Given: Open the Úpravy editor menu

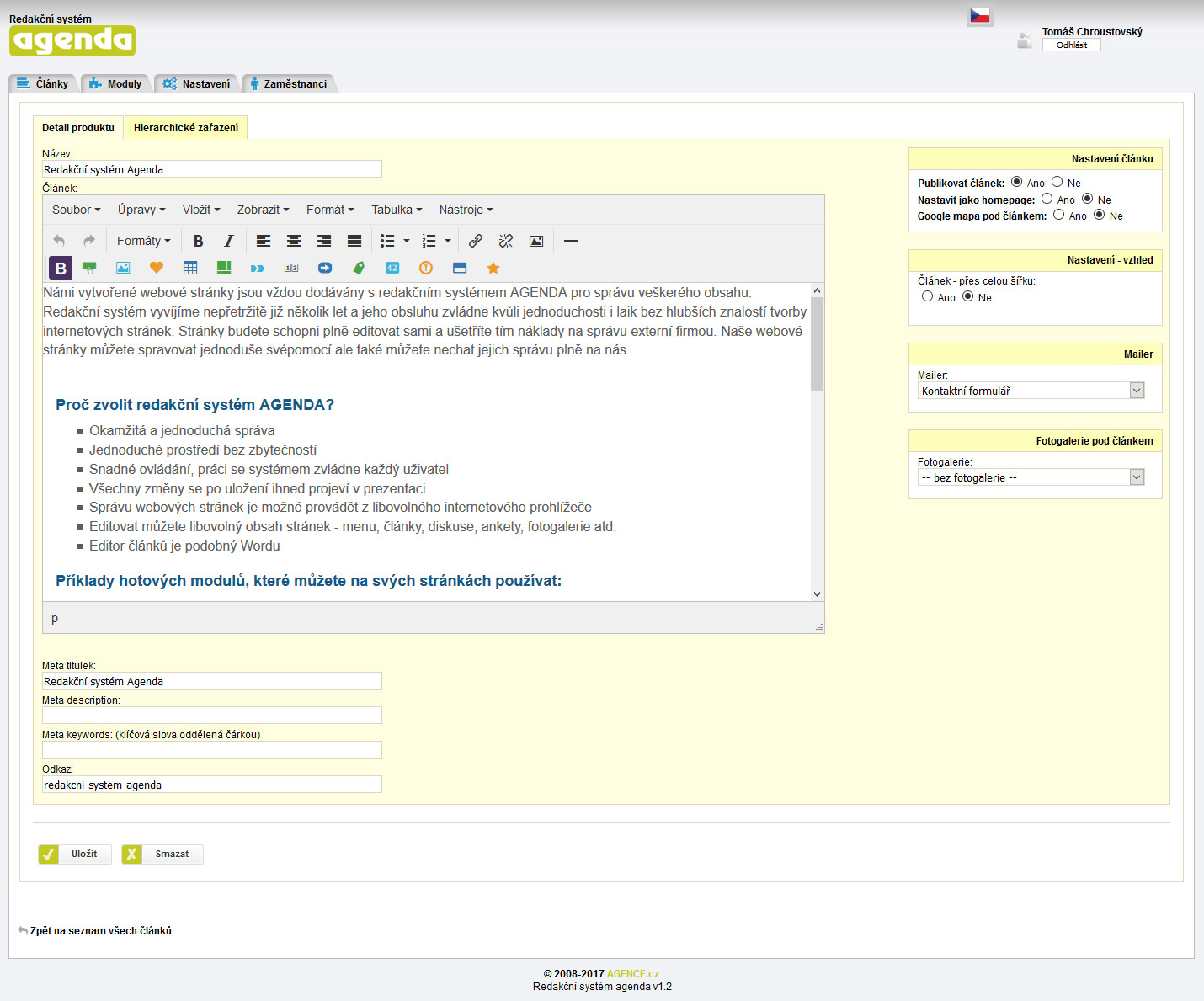Looking at the screenshot, I should [x=141, y=210].
